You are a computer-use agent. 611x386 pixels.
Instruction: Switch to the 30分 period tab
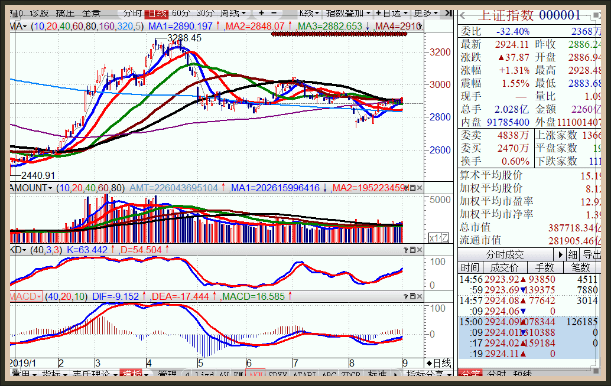(205, 13)
